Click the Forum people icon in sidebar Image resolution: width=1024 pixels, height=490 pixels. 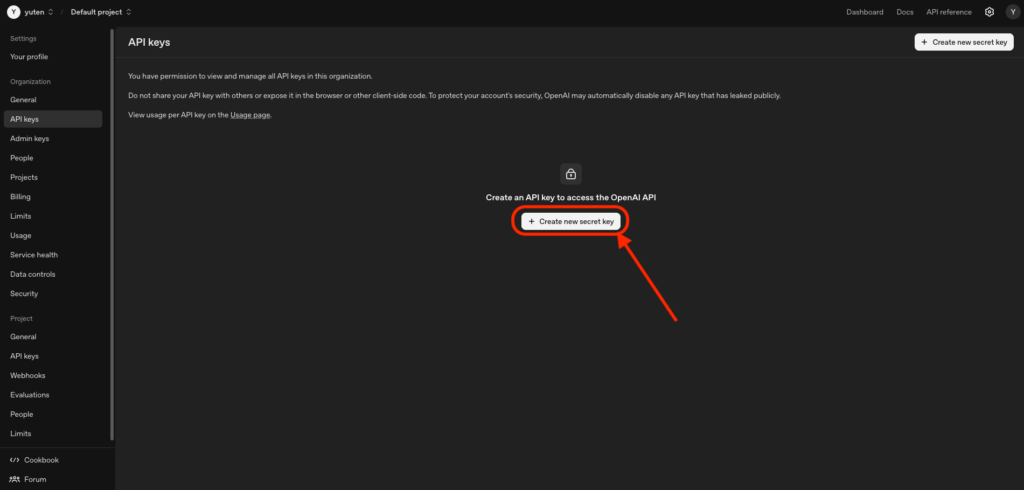pyautogui.click(x=14, y=479)
